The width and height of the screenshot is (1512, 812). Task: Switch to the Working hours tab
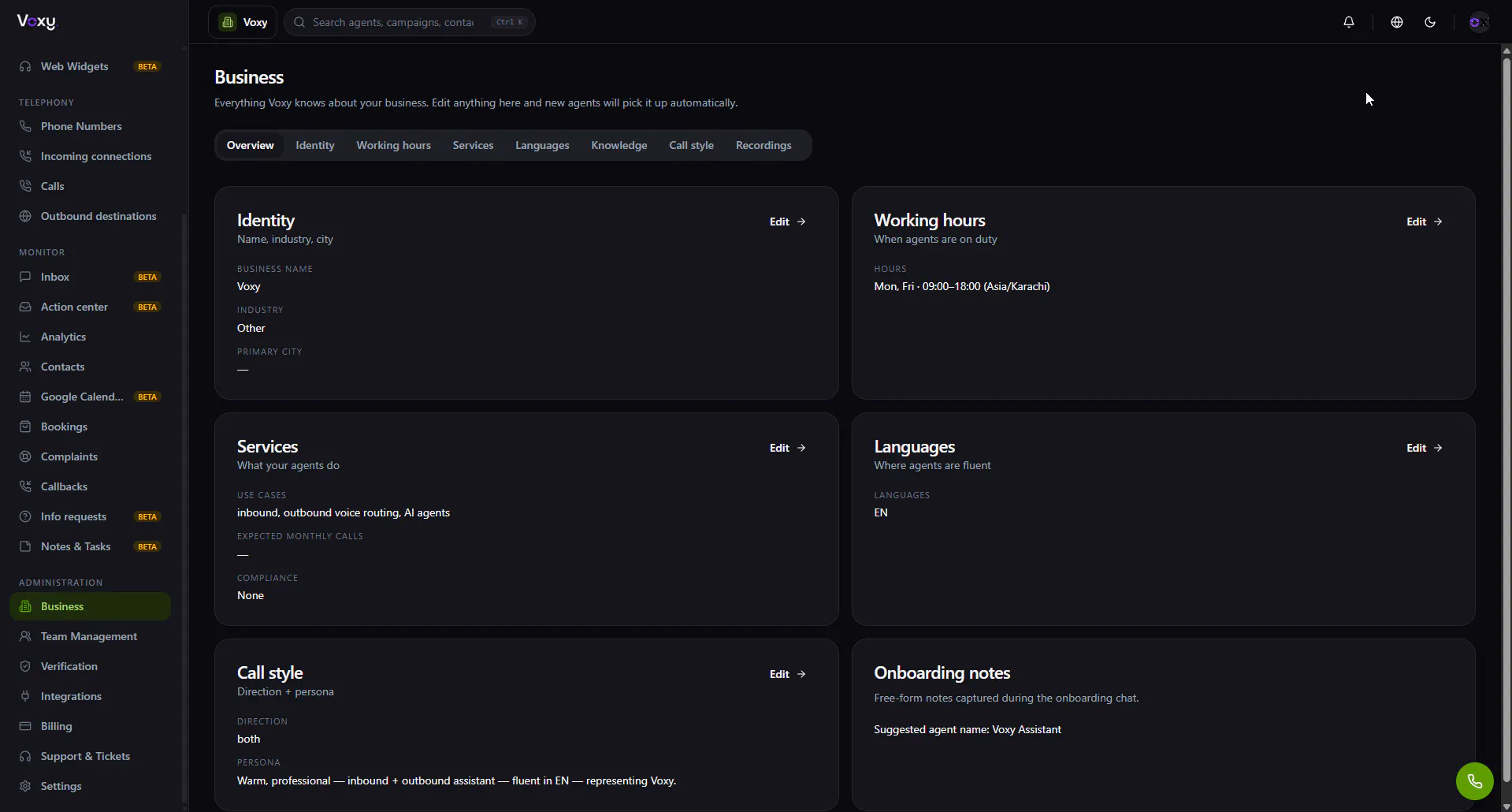[x=394, y=145]
